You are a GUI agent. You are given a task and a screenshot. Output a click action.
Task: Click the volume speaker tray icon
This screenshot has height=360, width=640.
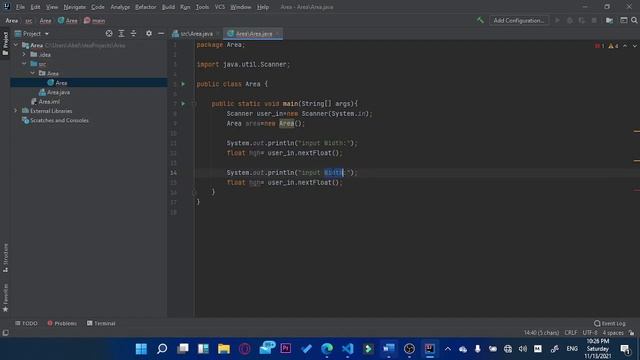522,349
